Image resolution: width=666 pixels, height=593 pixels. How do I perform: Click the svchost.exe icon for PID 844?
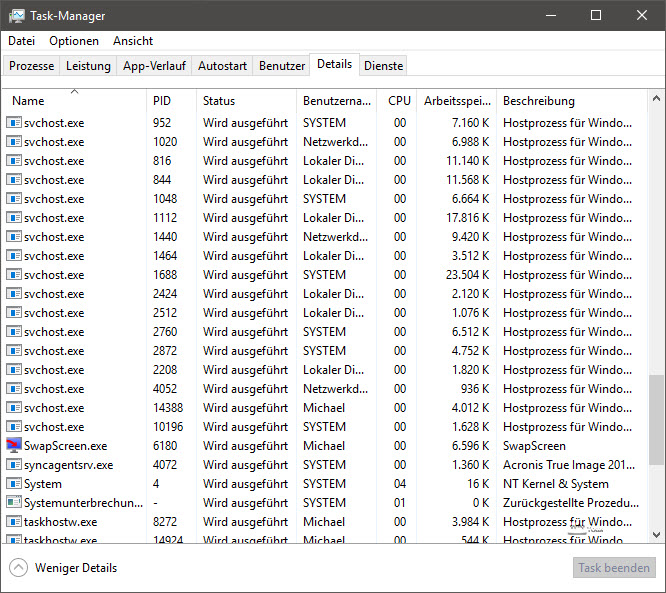click(x=14, y=180)
